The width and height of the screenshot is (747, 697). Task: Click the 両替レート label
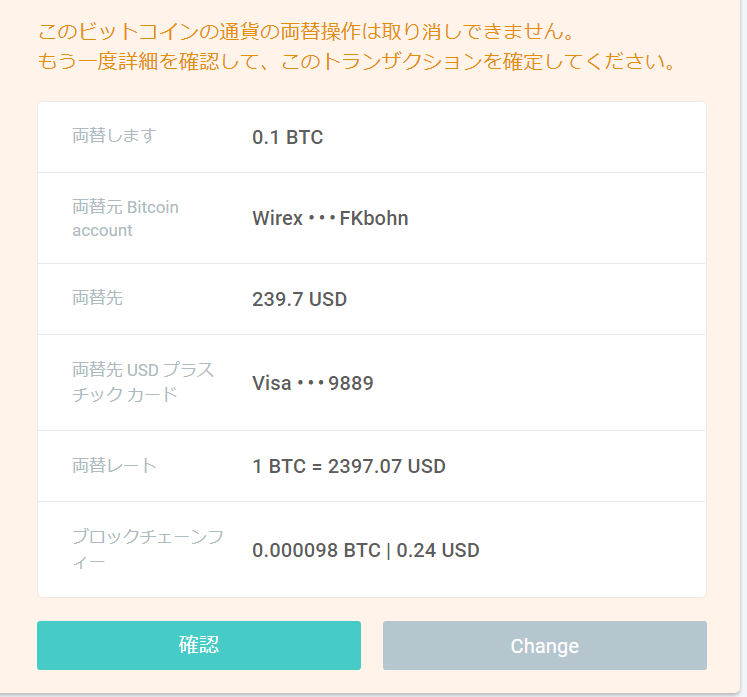point(114,465)
